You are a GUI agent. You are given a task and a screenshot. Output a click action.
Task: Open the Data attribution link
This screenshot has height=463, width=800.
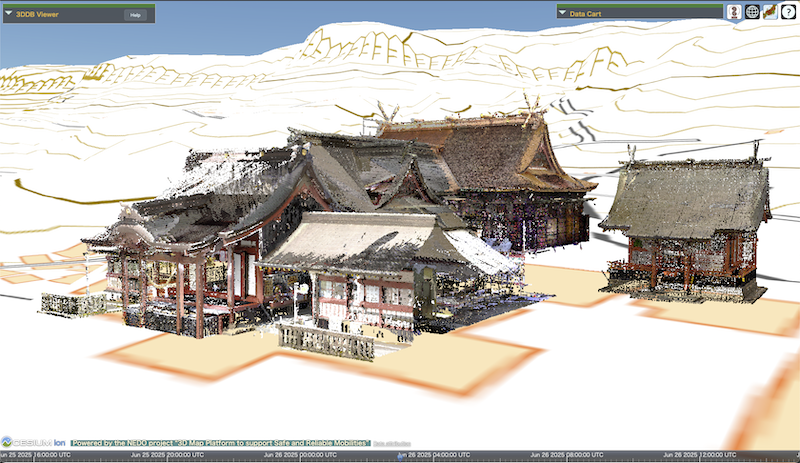[392, 444]
